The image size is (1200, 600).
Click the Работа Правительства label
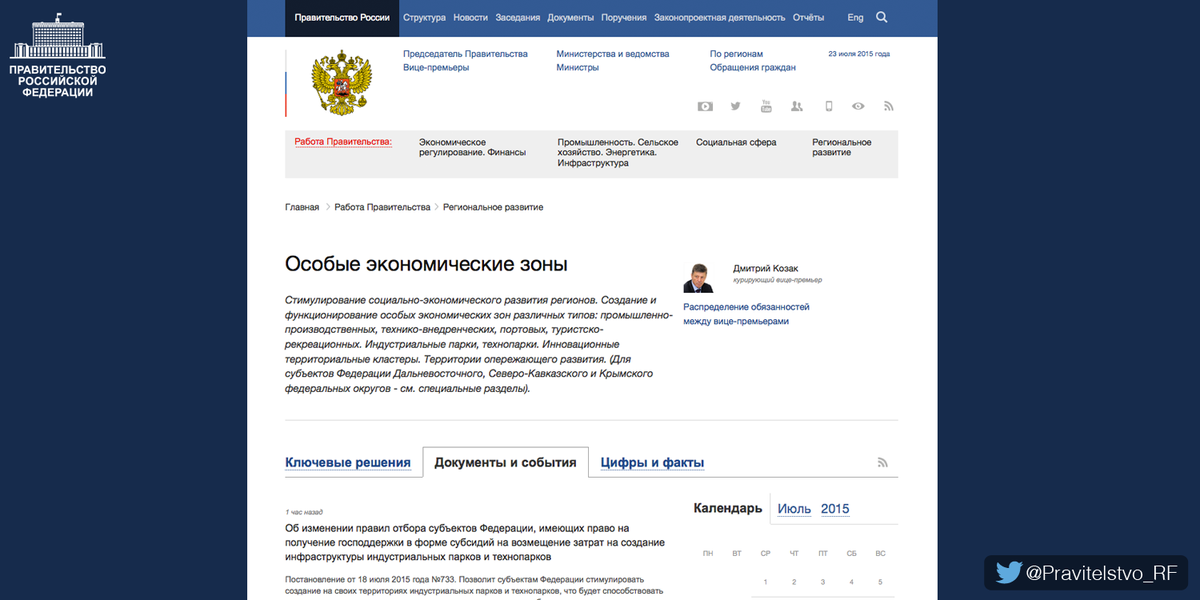click(x=343, y=142)
